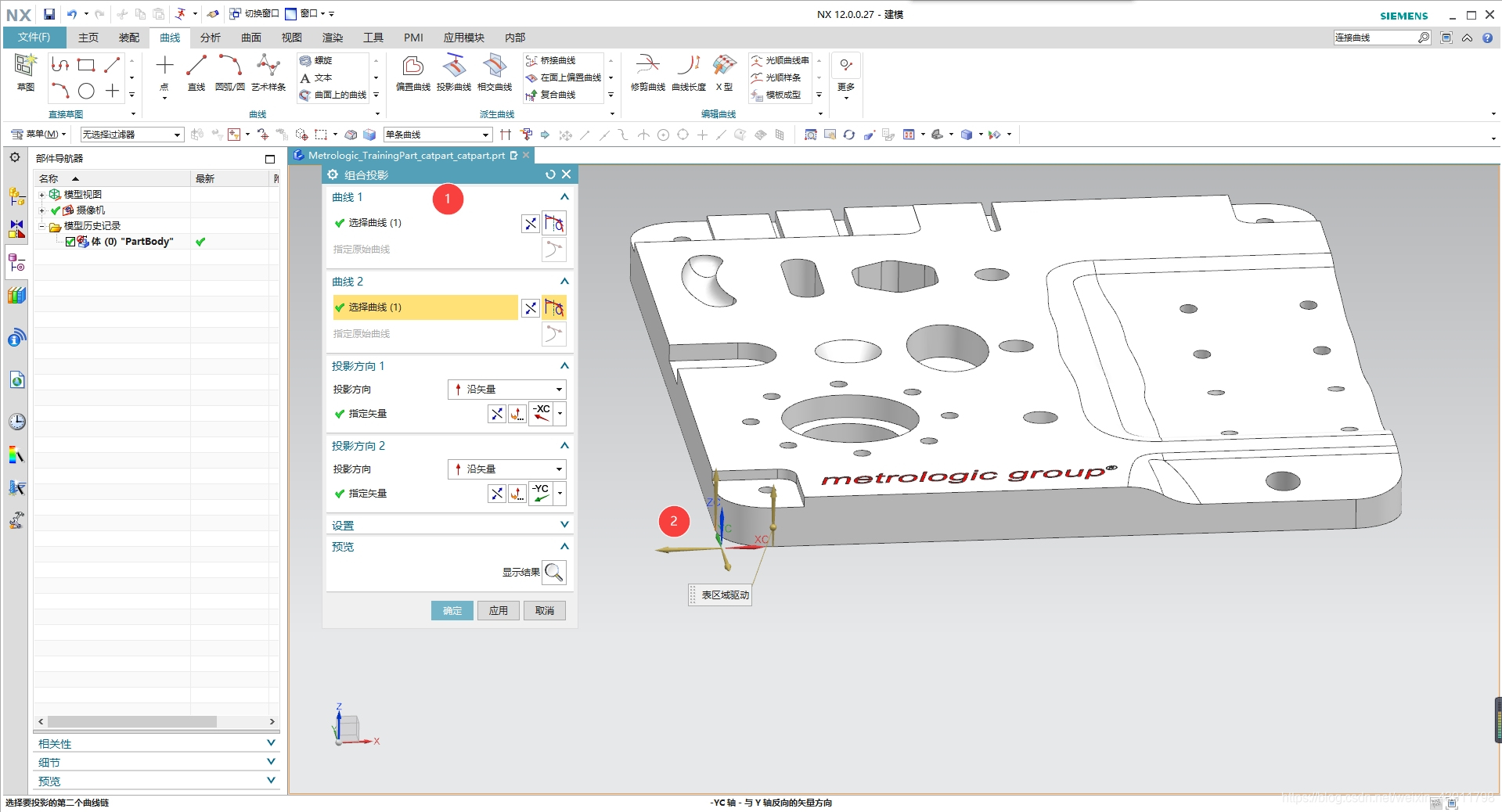1502x812 pixels.
Task: Toggle stop at intersection in the selection bar
Action: [x=506, y=135]
